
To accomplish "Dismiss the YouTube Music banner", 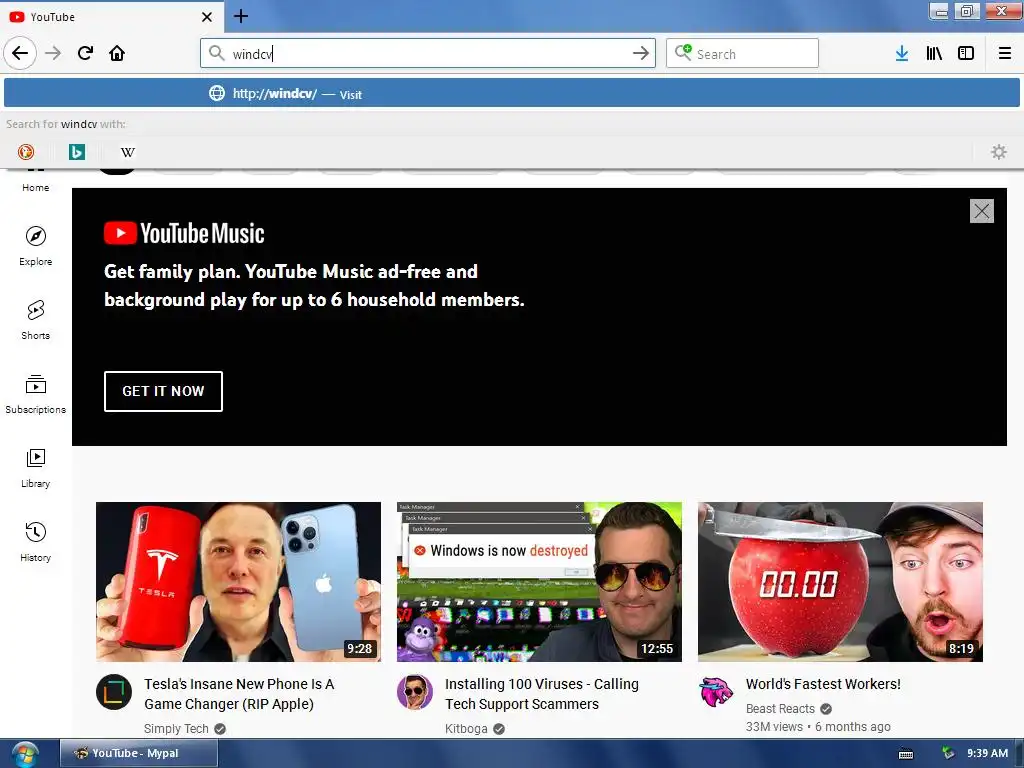I will point(982,211).
